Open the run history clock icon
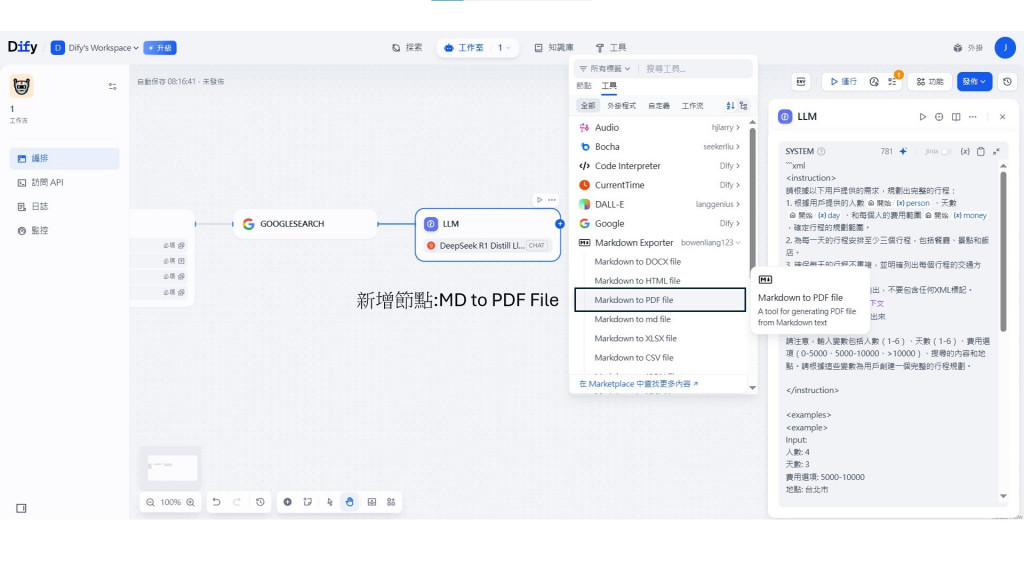 click(874, 82)
